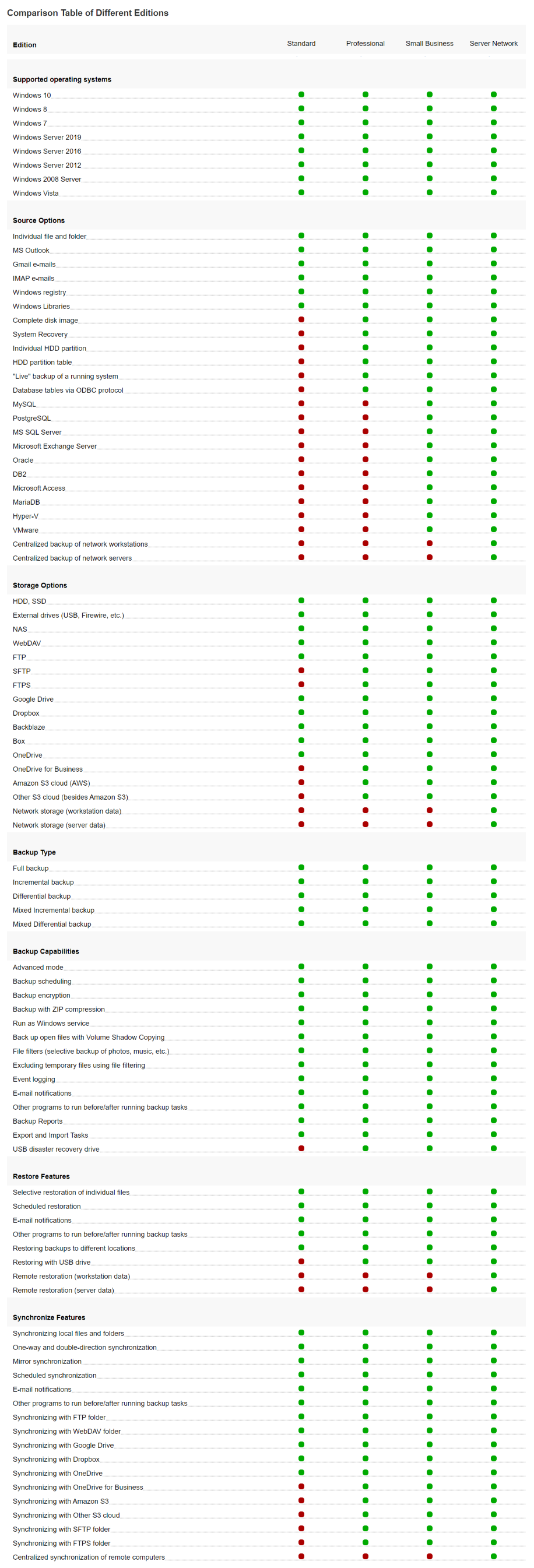Click the Google Drive label under Storage Options
The width and height of the screenshot is (534, 1568).
(33, 699)
